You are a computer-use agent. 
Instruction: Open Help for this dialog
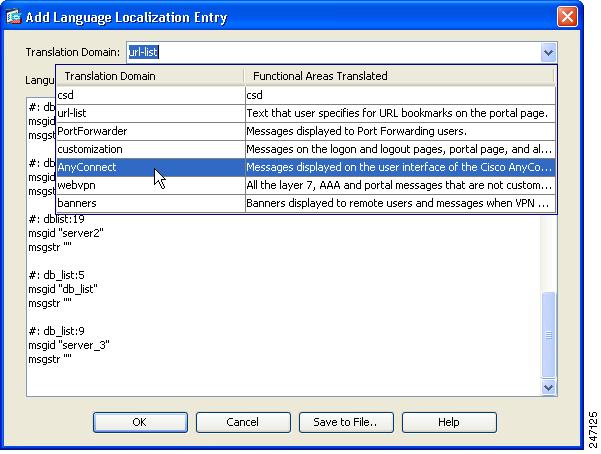click(449, 422)
